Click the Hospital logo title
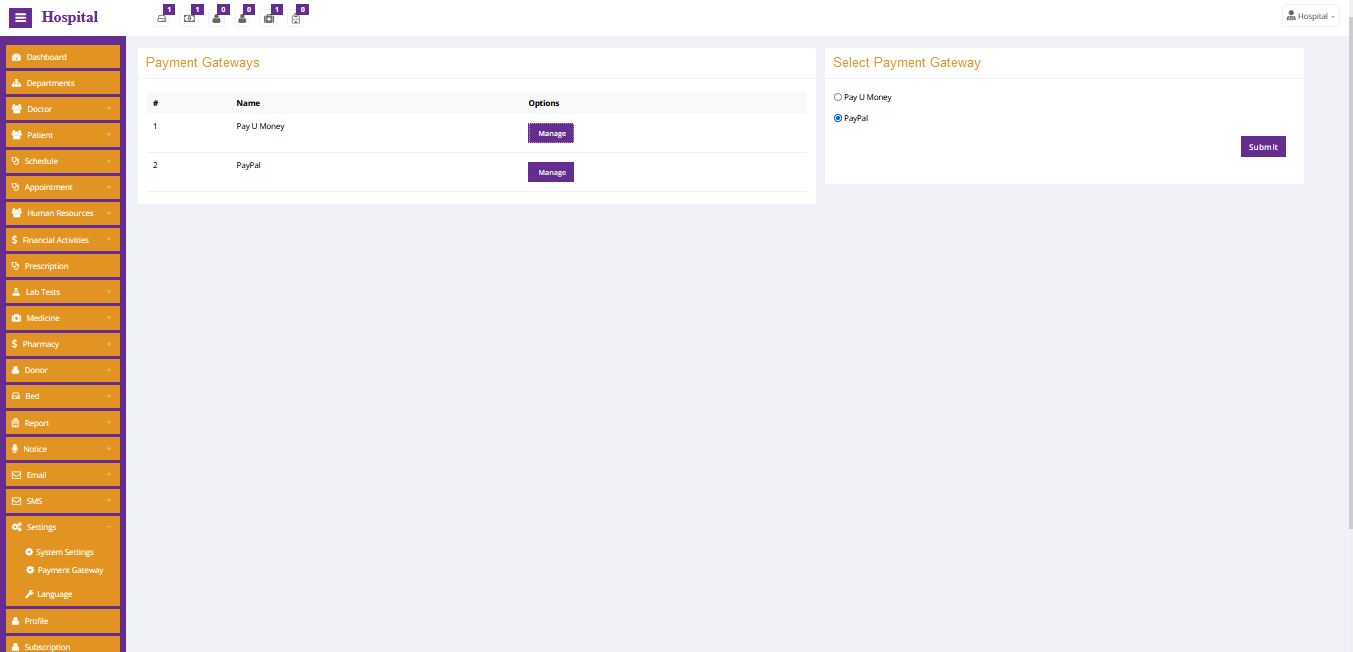Image resolution: width=1353 pixels, height=652 pixels. coord(70,17)
